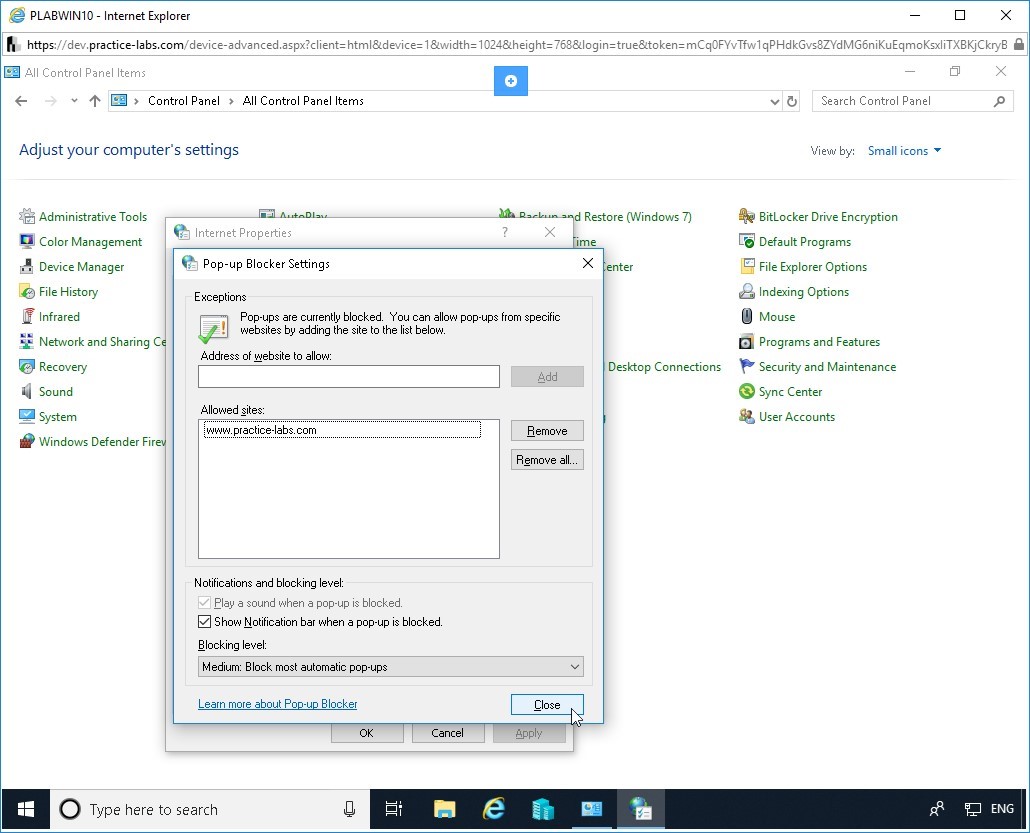
Task: Click OK in Internet Properties
Action: 367,733
